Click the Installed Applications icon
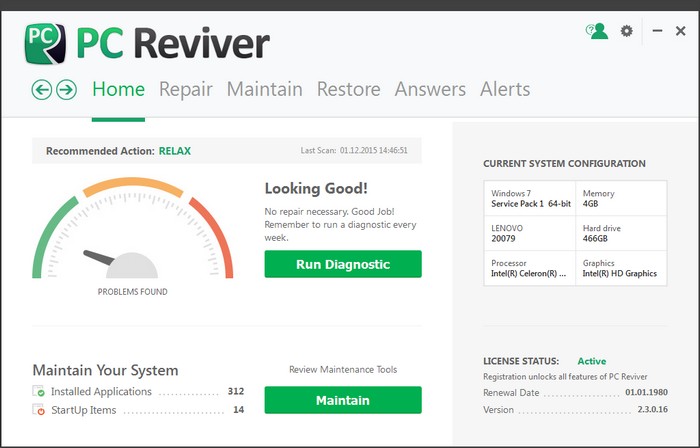The image size is (700, 448). pyautogui.click(x=39, y=391)
